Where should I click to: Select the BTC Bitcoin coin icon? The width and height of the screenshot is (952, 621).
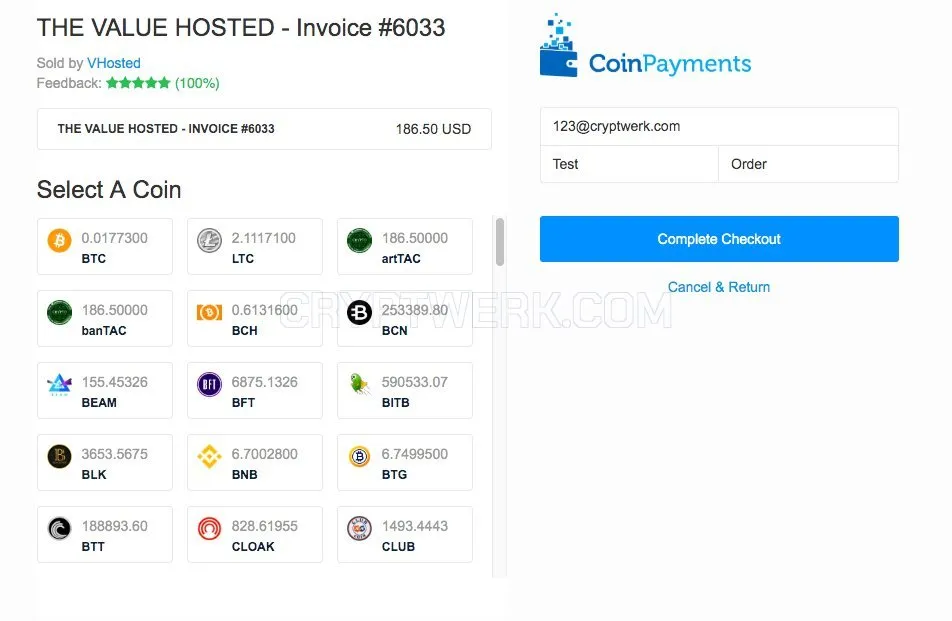(x=60, y=240)
